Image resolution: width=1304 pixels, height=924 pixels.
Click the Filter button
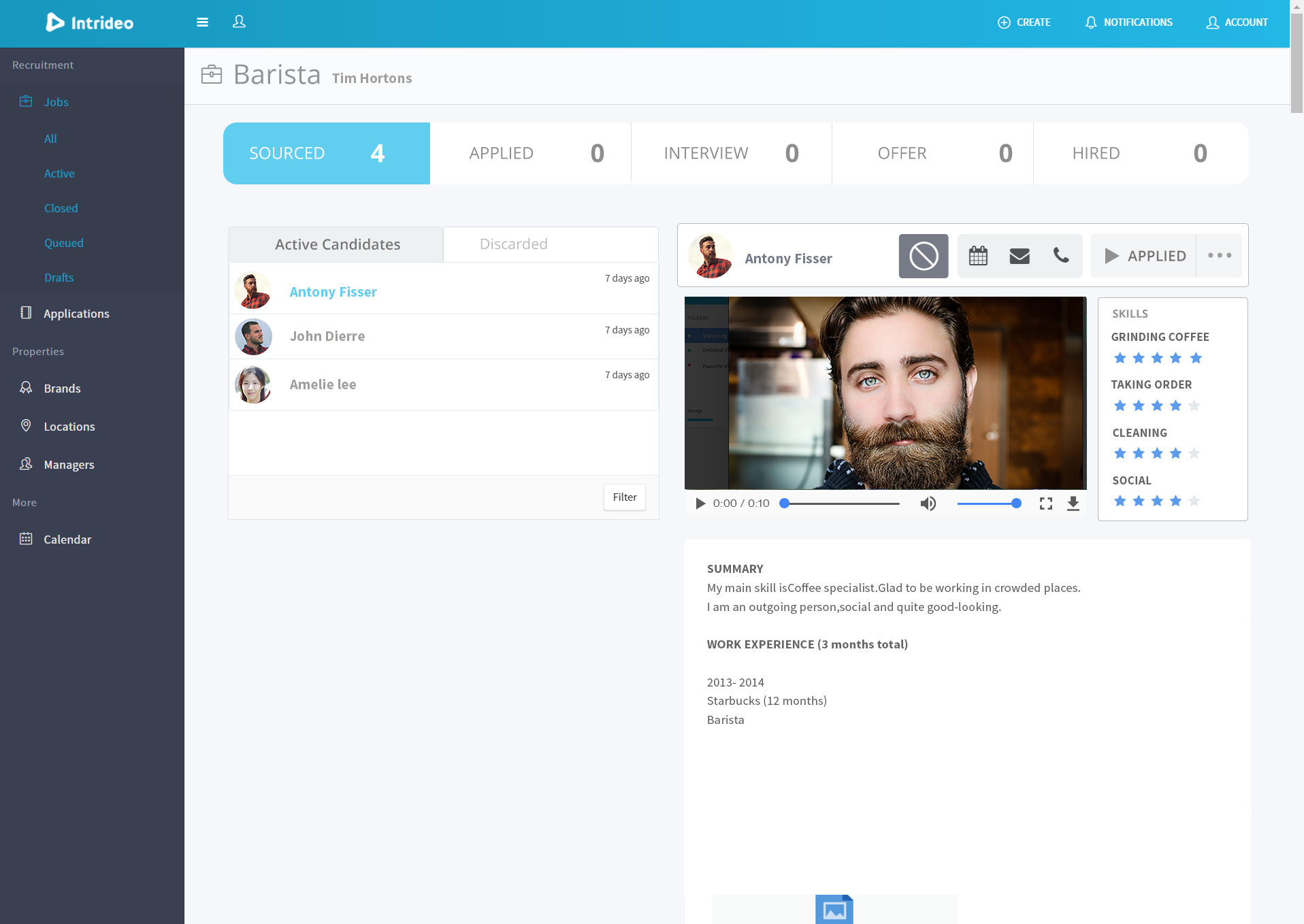(x=624, y=497)
